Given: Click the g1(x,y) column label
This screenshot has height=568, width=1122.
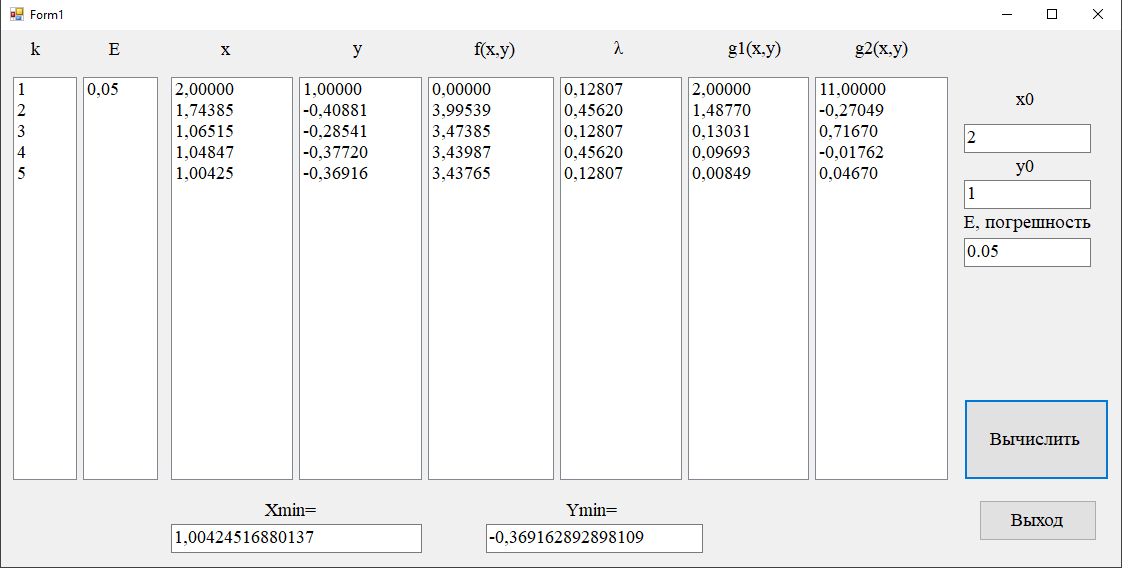Looking at the screenshot, I should [x=754, y=49].
